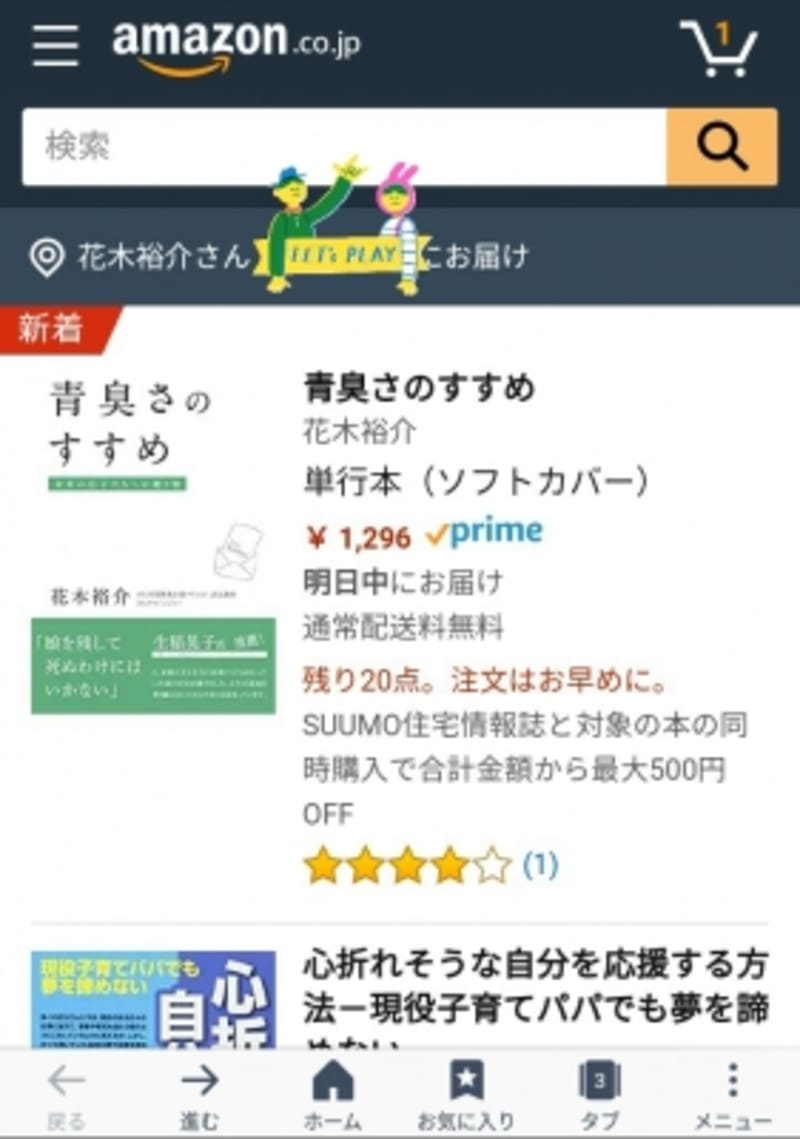800x1139 pixels.
Task: Click author name 花木裕介
Action: pyautogui.click(x=360, y=432)
